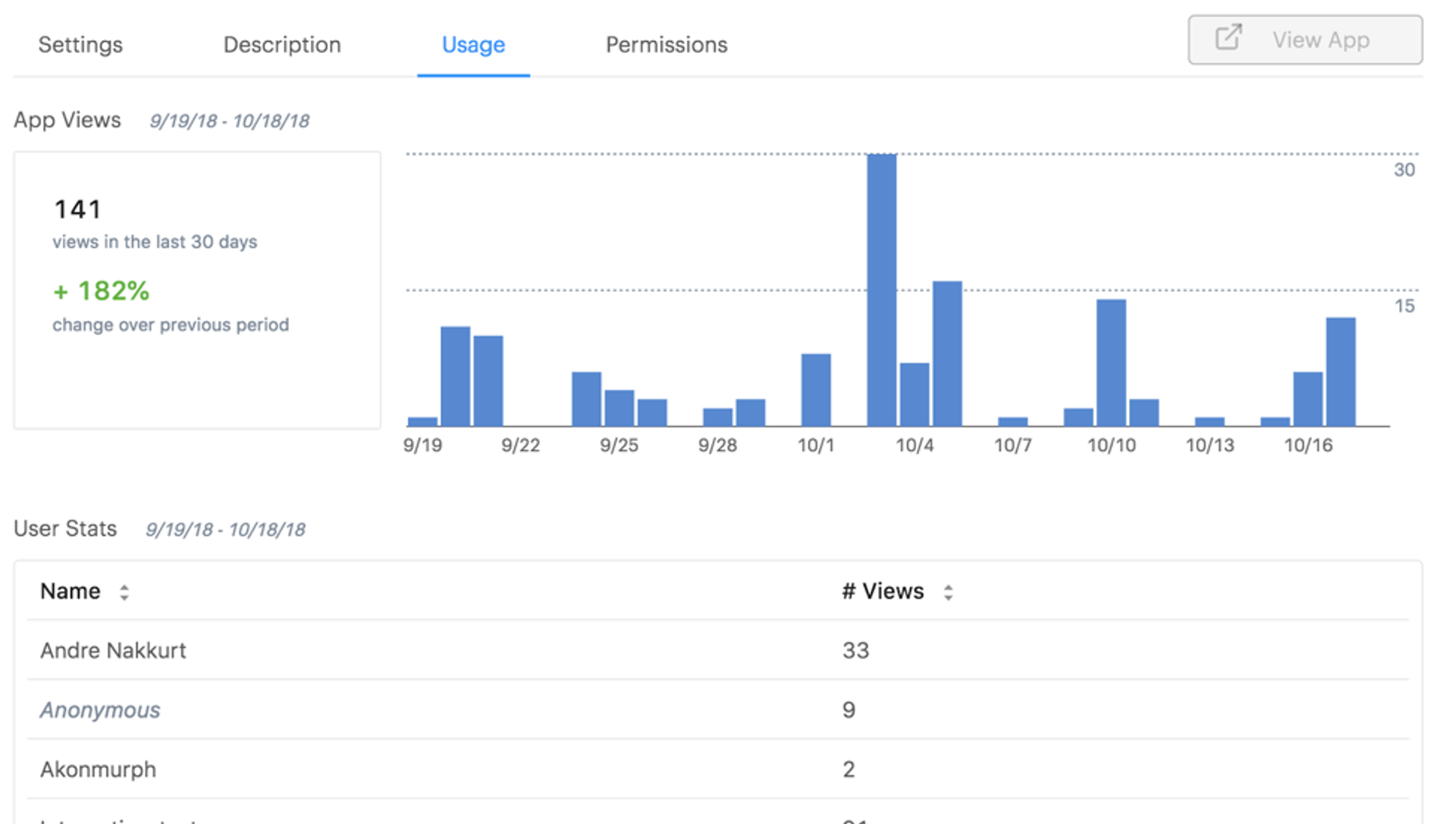Click the 9/28 axis label

click(x=717, y=446)
